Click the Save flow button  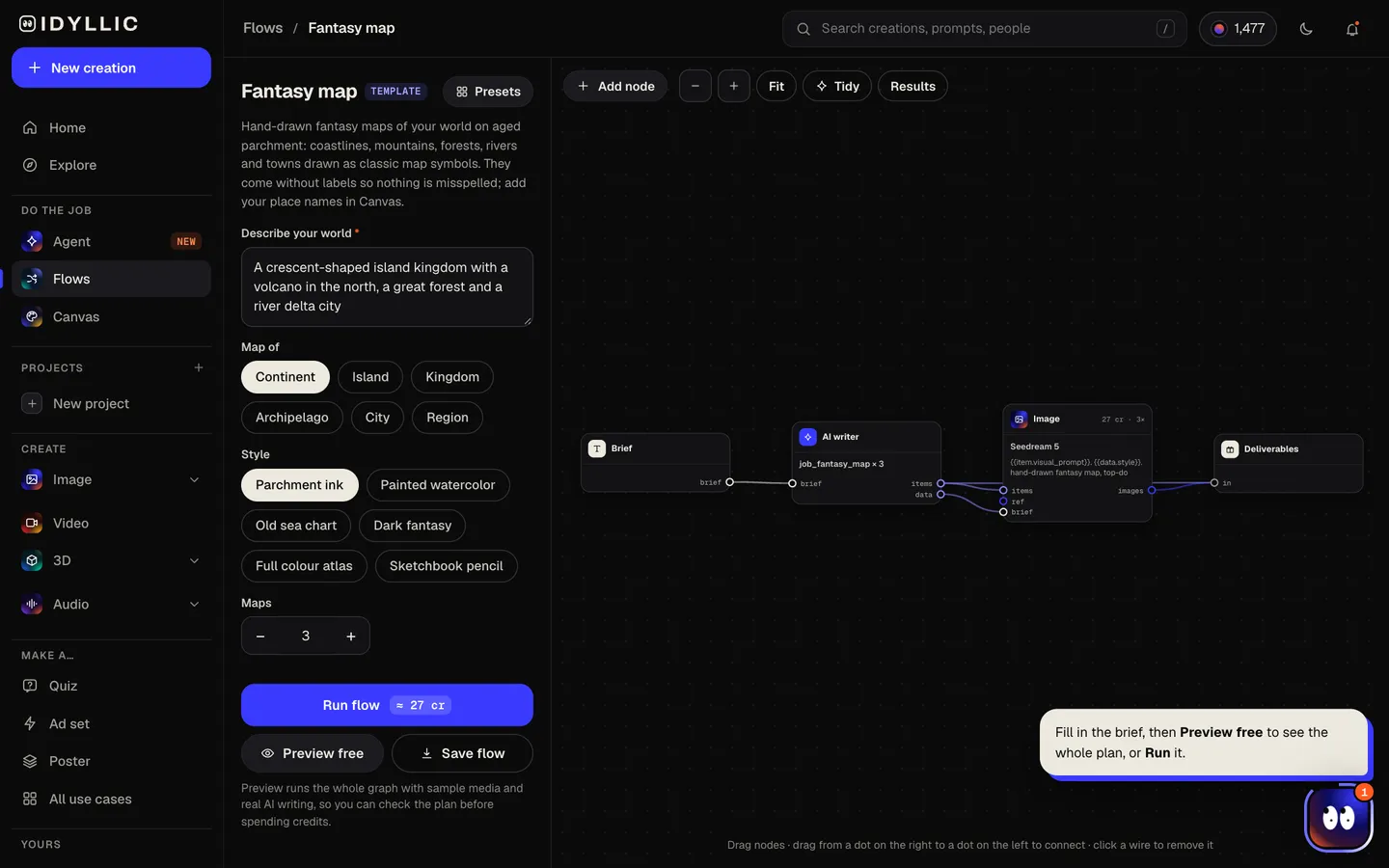[x=462, y=753]
